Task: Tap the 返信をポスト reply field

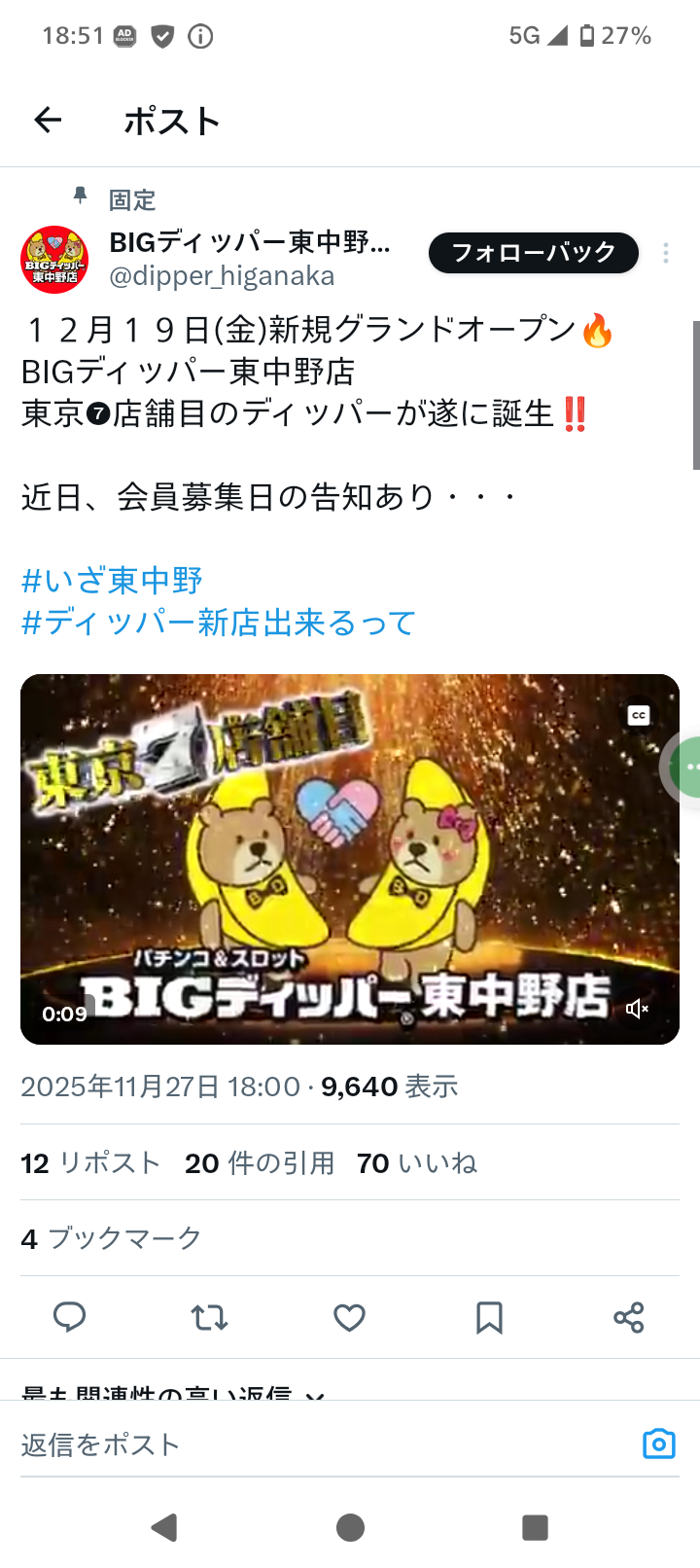Action: [x=321, y=1444]
